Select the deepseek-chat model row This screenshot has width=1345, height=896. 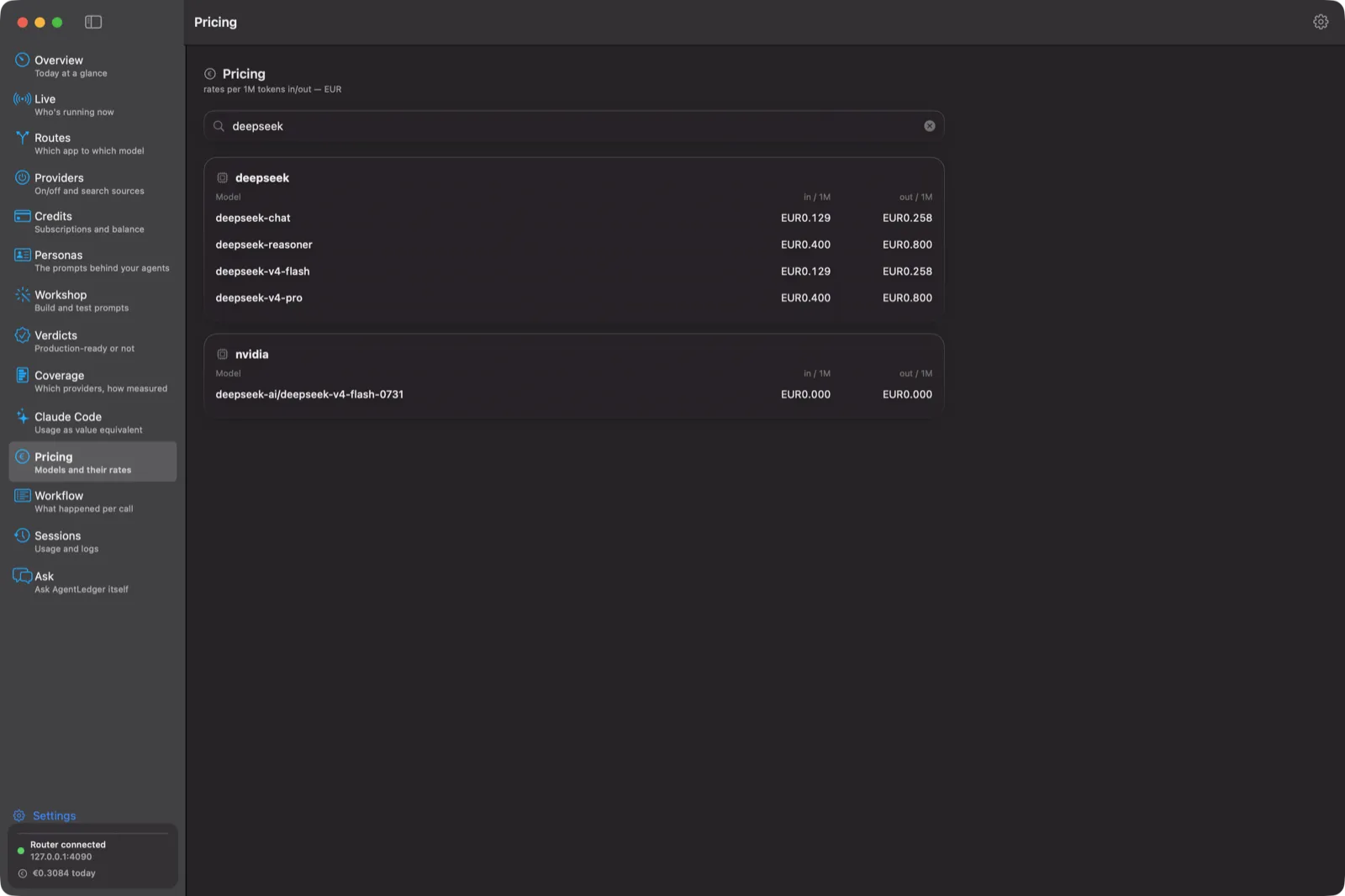point(573,218)
